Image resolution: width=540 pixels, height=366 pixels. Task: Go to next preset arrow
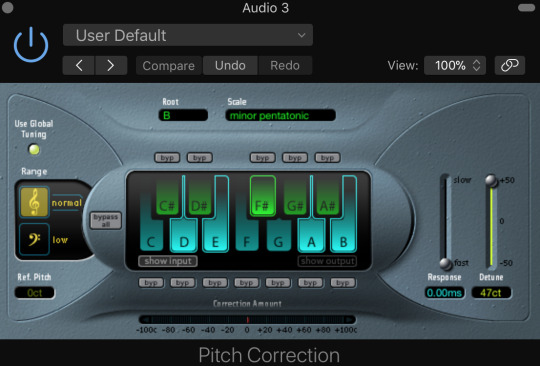click(x=111, y=65)
